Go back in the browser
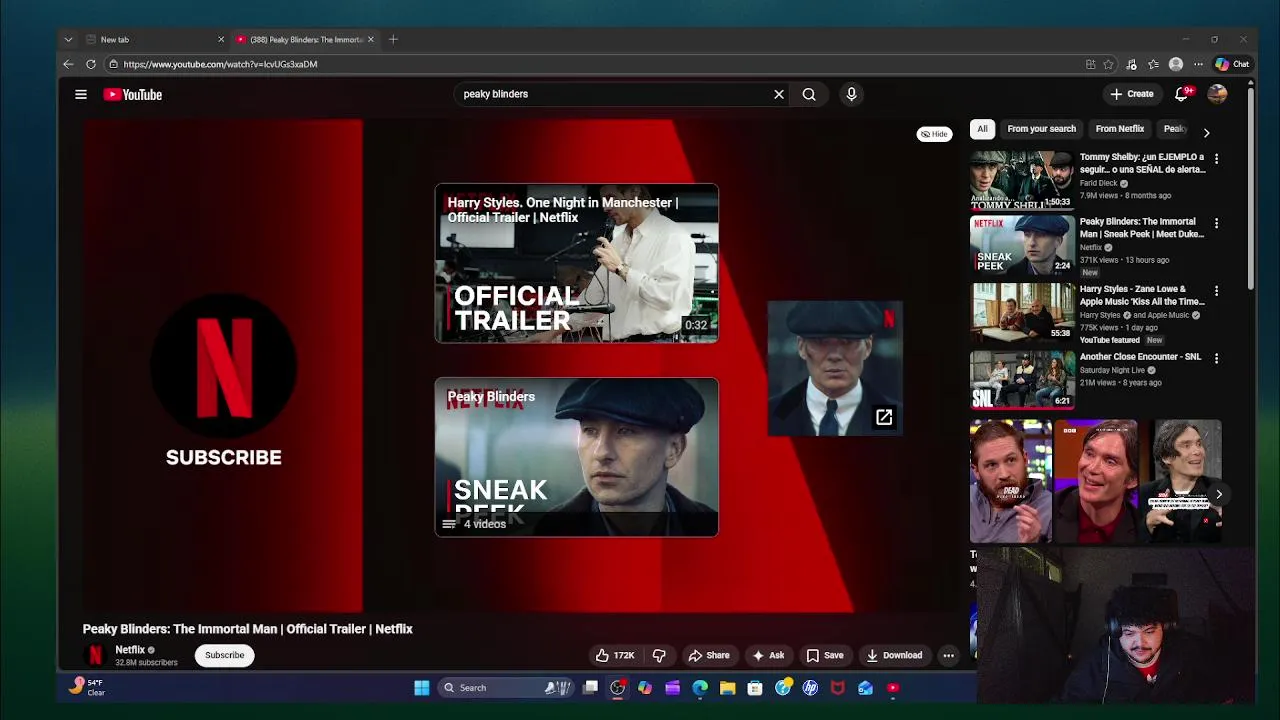The image size is (1280, 720). tap(68, 64)
